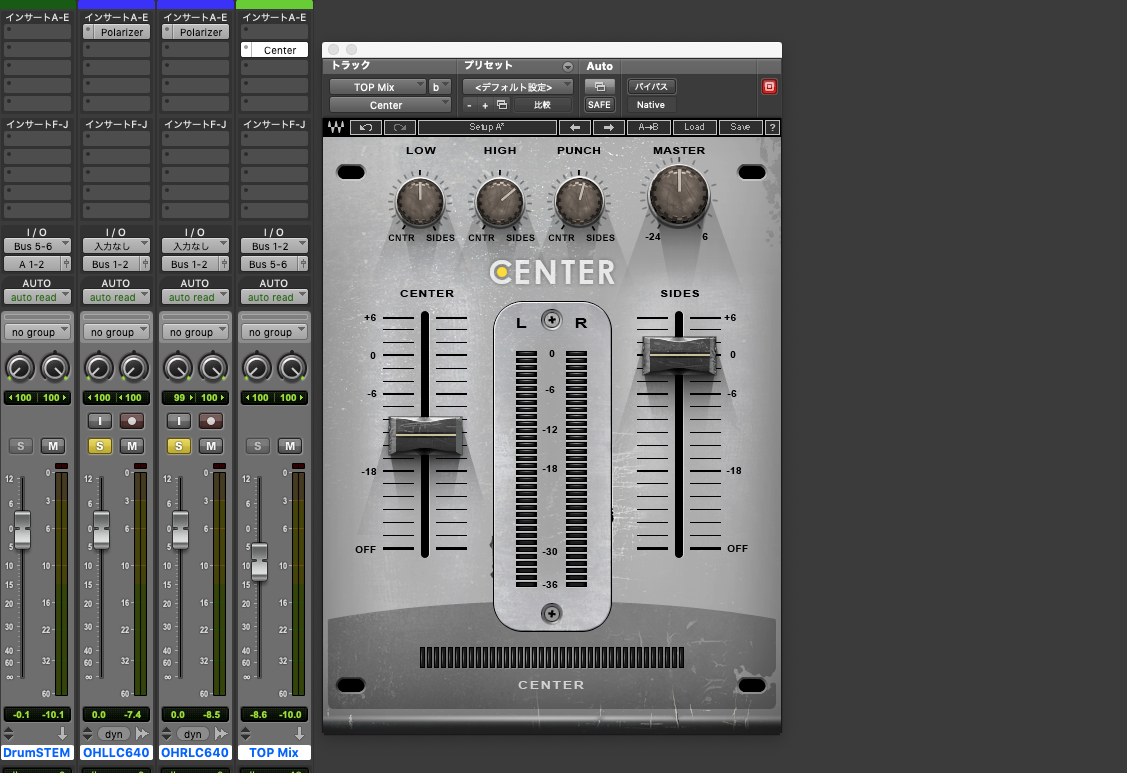Image resolution: width=1127 pixels, height=773 pixels.
Task: Adjust the PUNCH knob in Center plugin
Action: point(579,201)
